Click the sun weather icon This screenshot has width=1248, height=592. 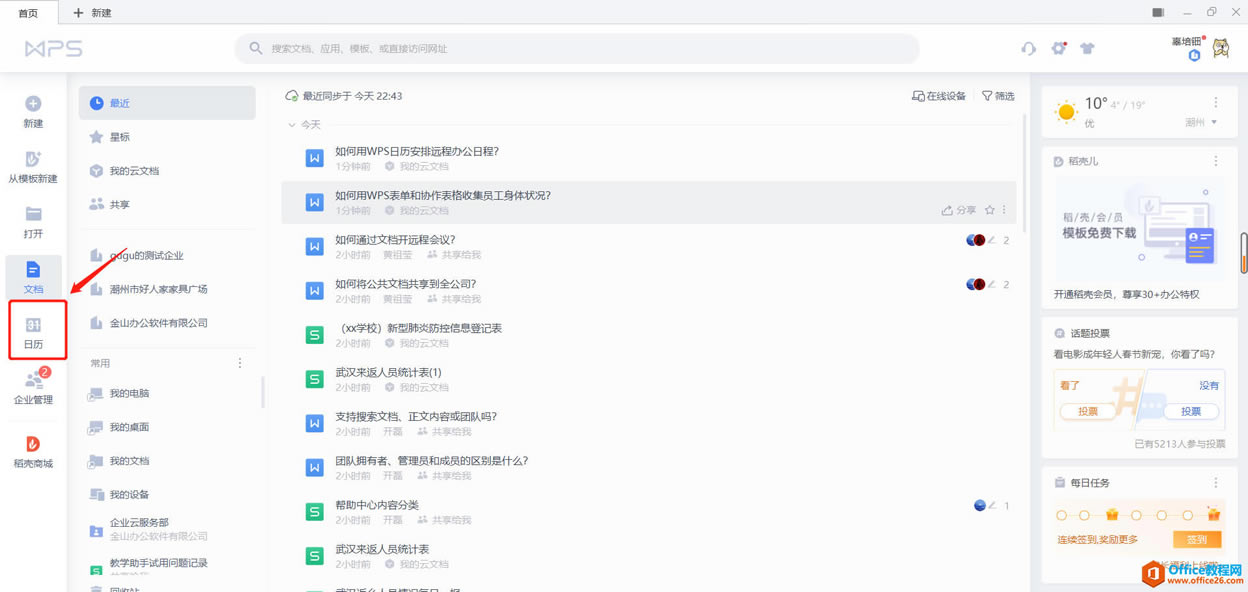(1067, 111)
